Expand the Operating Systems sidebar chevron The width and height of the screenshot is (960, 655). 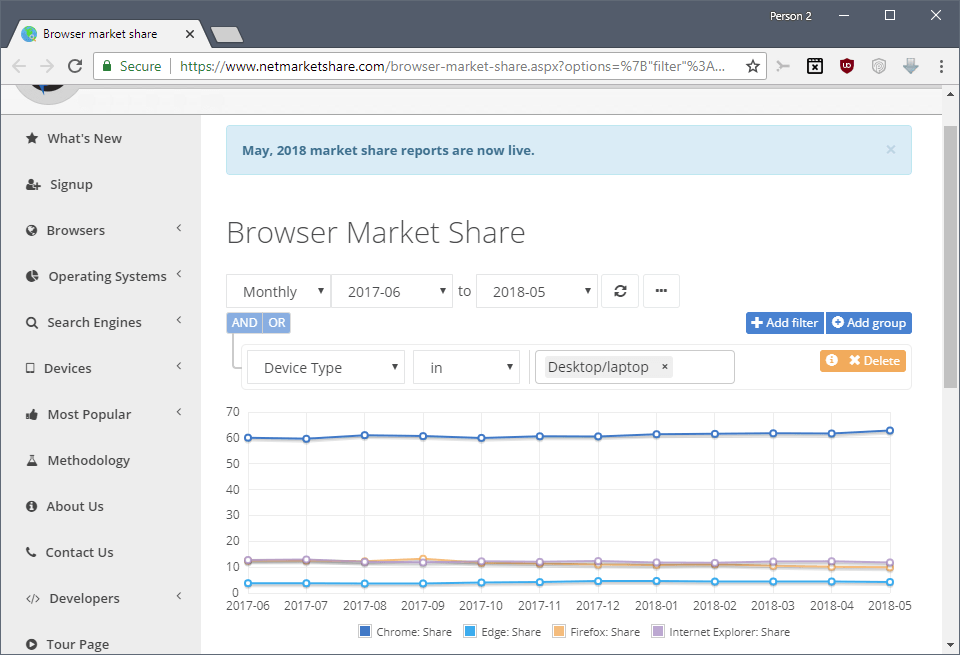pos(179,274)
